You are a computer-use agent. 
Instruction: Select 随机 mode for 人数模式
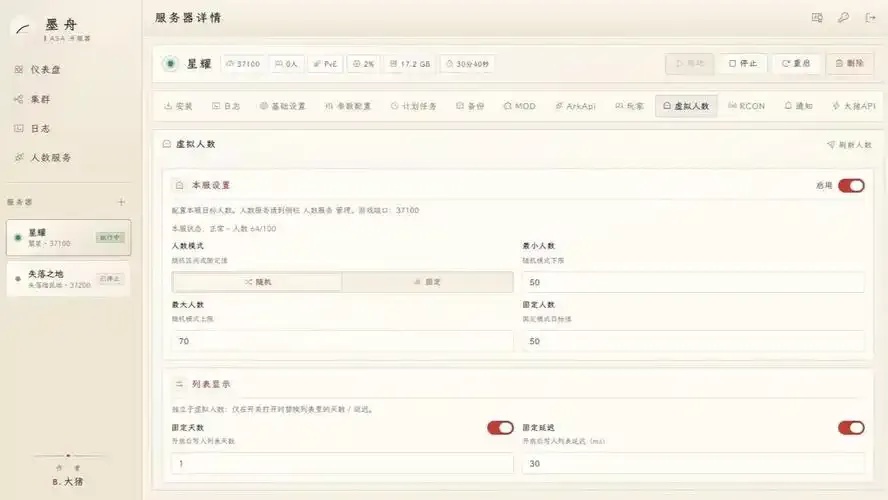coord(257,282)
